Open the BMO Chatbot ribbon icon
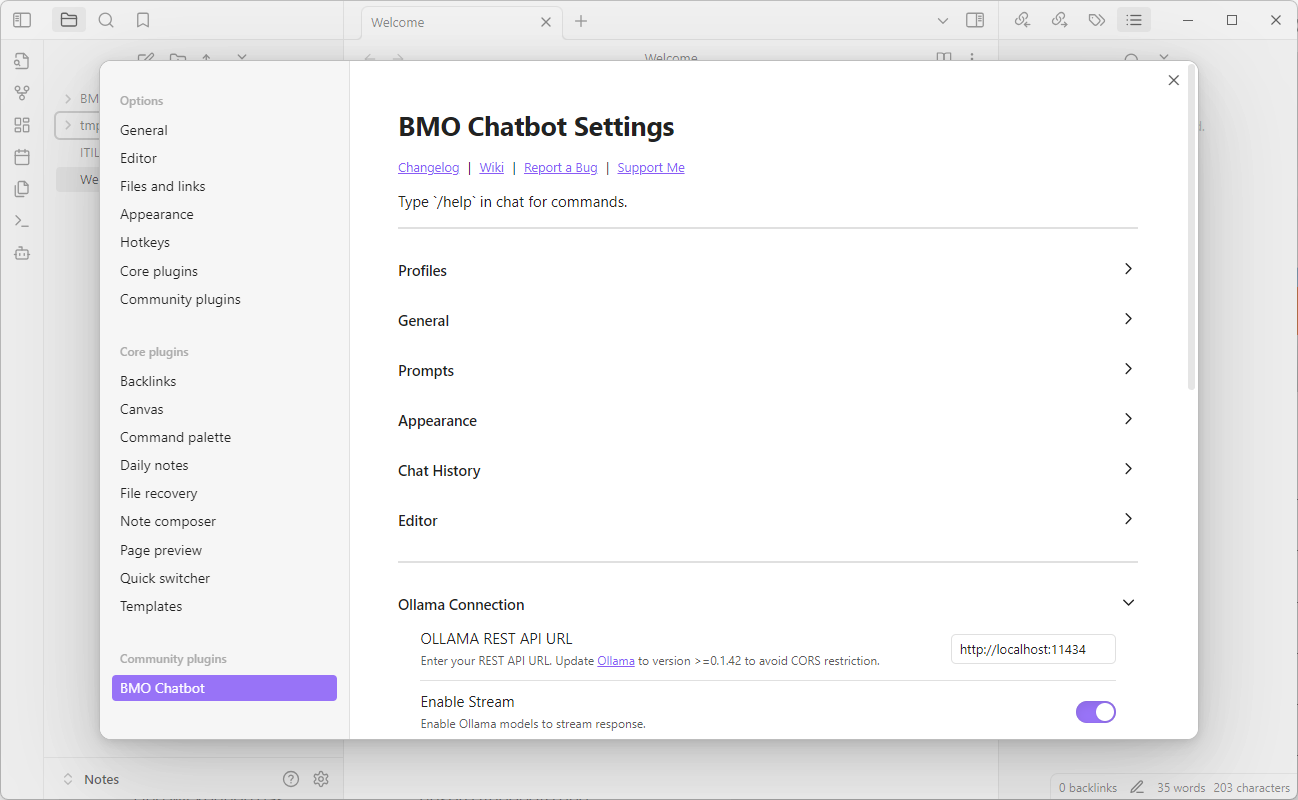1298x800 pixels. [22, 253]
